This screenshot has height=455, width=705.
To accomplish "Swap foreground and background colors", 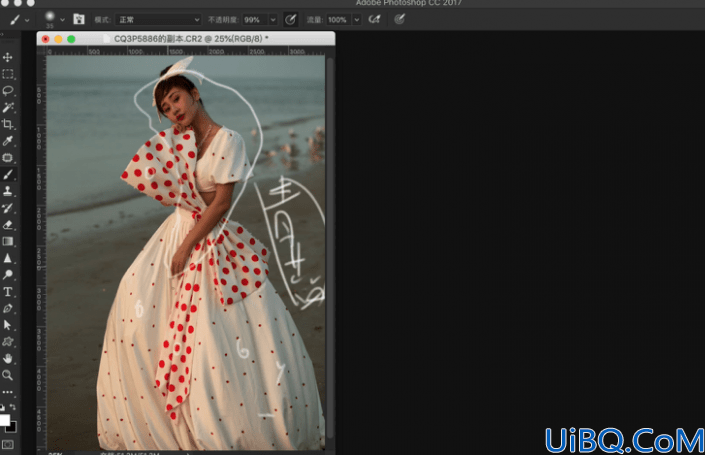I will click(13, 407).
